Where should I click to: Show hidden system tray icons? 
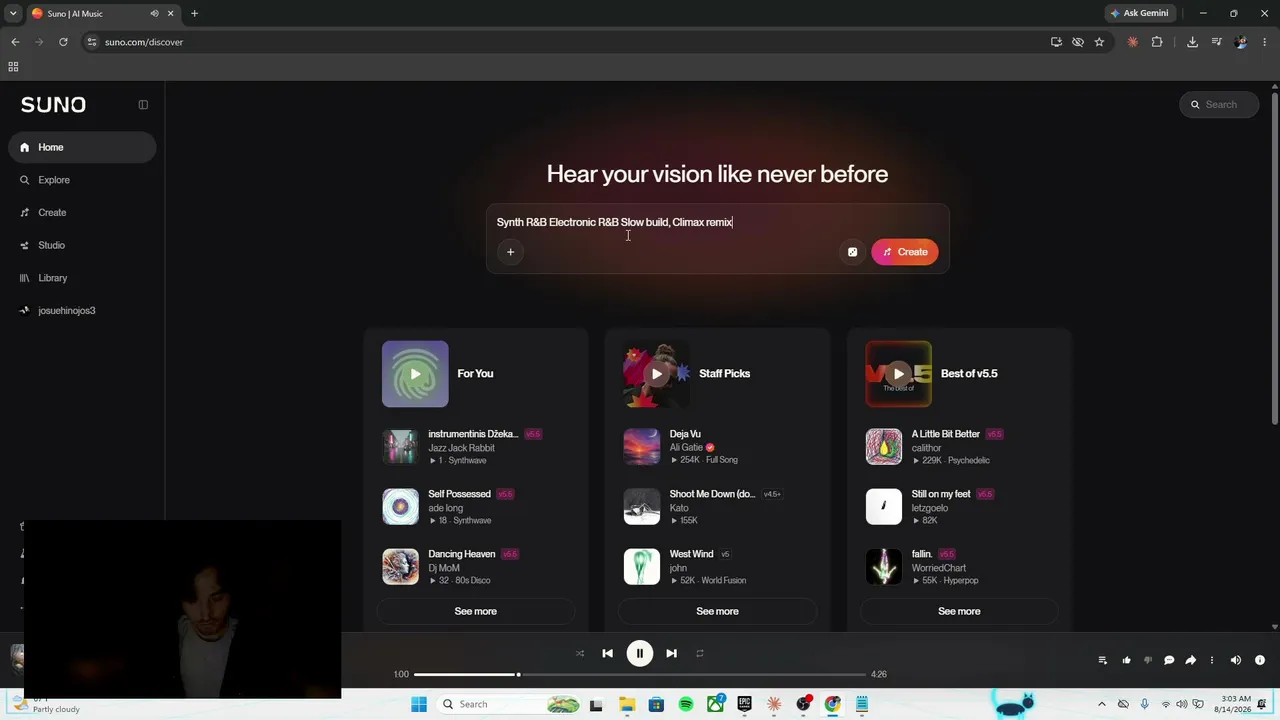click(1102, 704)
